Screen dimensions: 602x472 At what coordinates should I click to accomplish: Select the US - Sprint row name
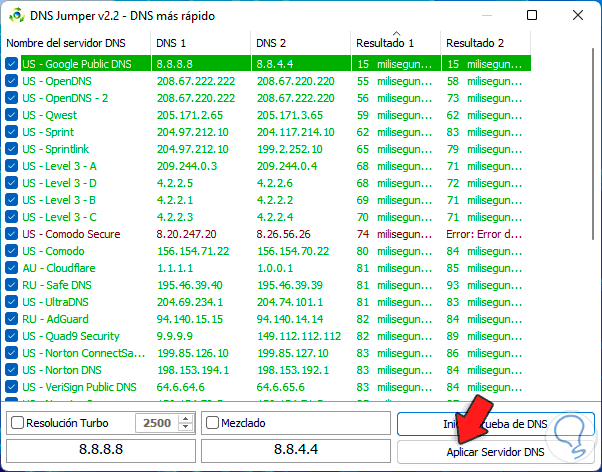pyautogui.click(x=48, y=132)
